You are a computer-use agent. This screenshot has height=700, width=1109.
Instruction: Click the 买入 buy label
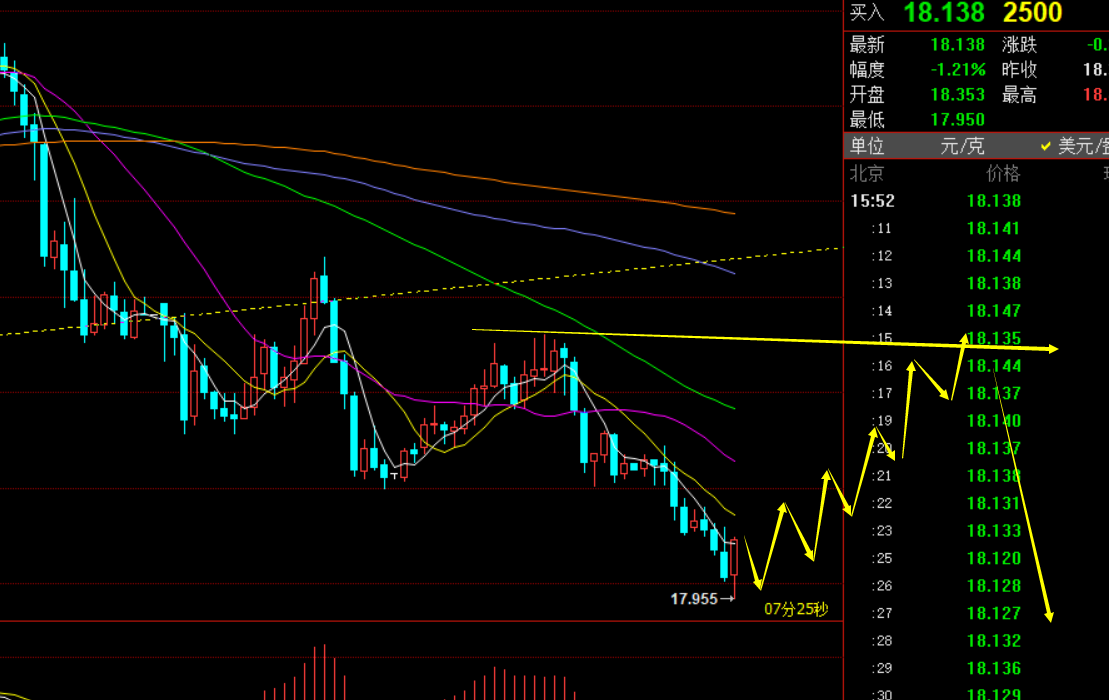(x=867, y=13)
